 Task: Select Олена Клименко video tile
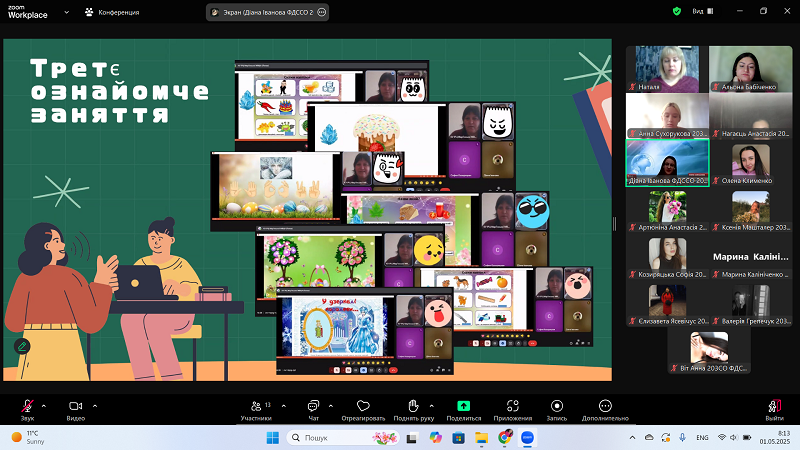(751, 163)
